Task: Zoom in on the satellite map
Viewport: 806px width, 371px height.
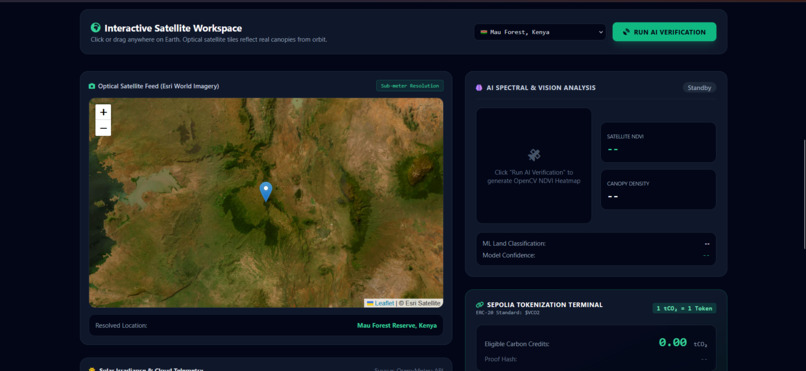Action: tap(103, 112)
